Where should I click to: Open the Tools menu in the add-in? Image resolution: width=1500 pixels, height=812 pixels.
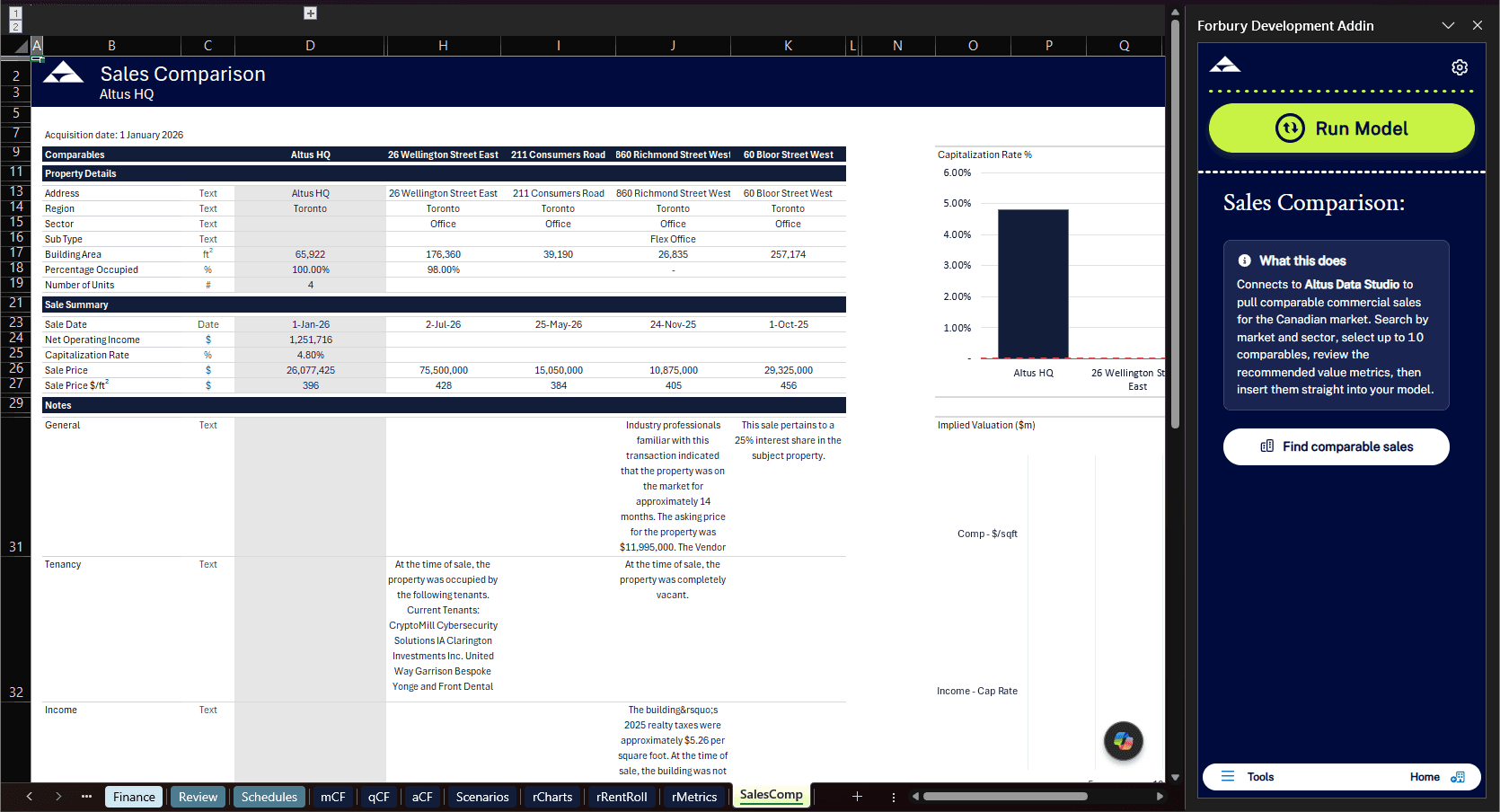[x=1249, y=777]
